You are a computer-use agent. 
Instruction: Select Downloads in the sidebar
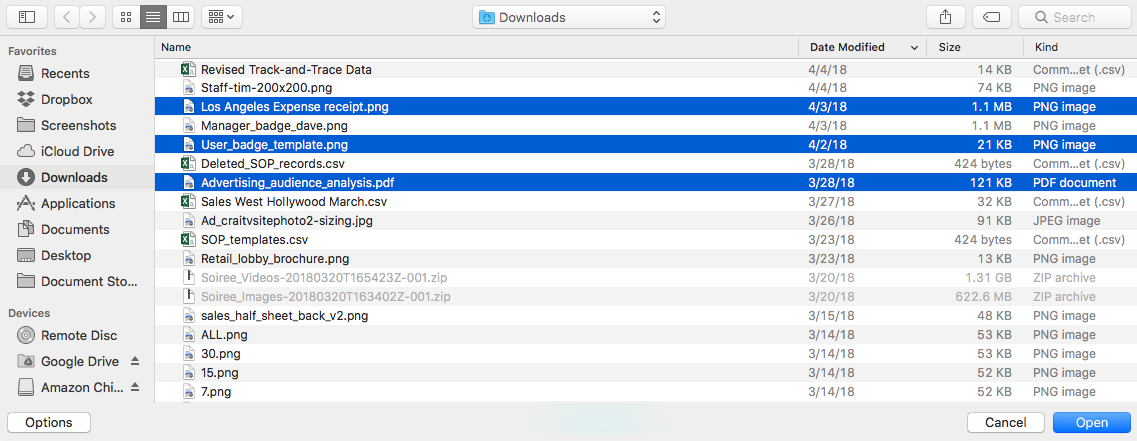77,177
